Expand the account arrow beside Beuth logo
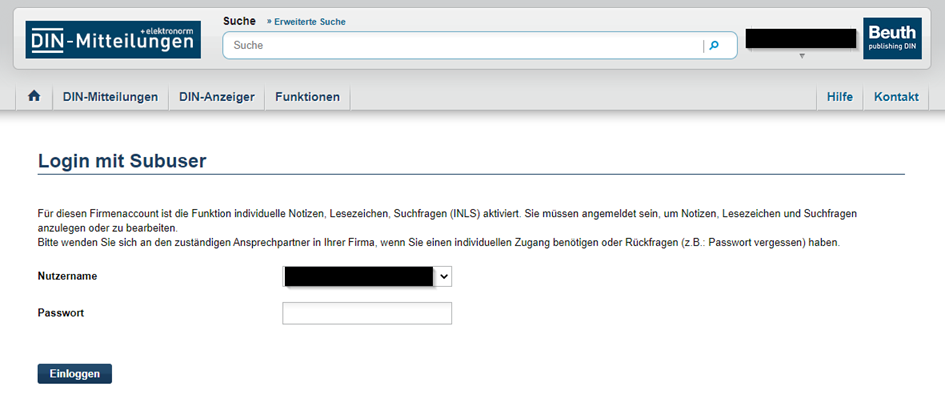 click(x=801, y=56)
